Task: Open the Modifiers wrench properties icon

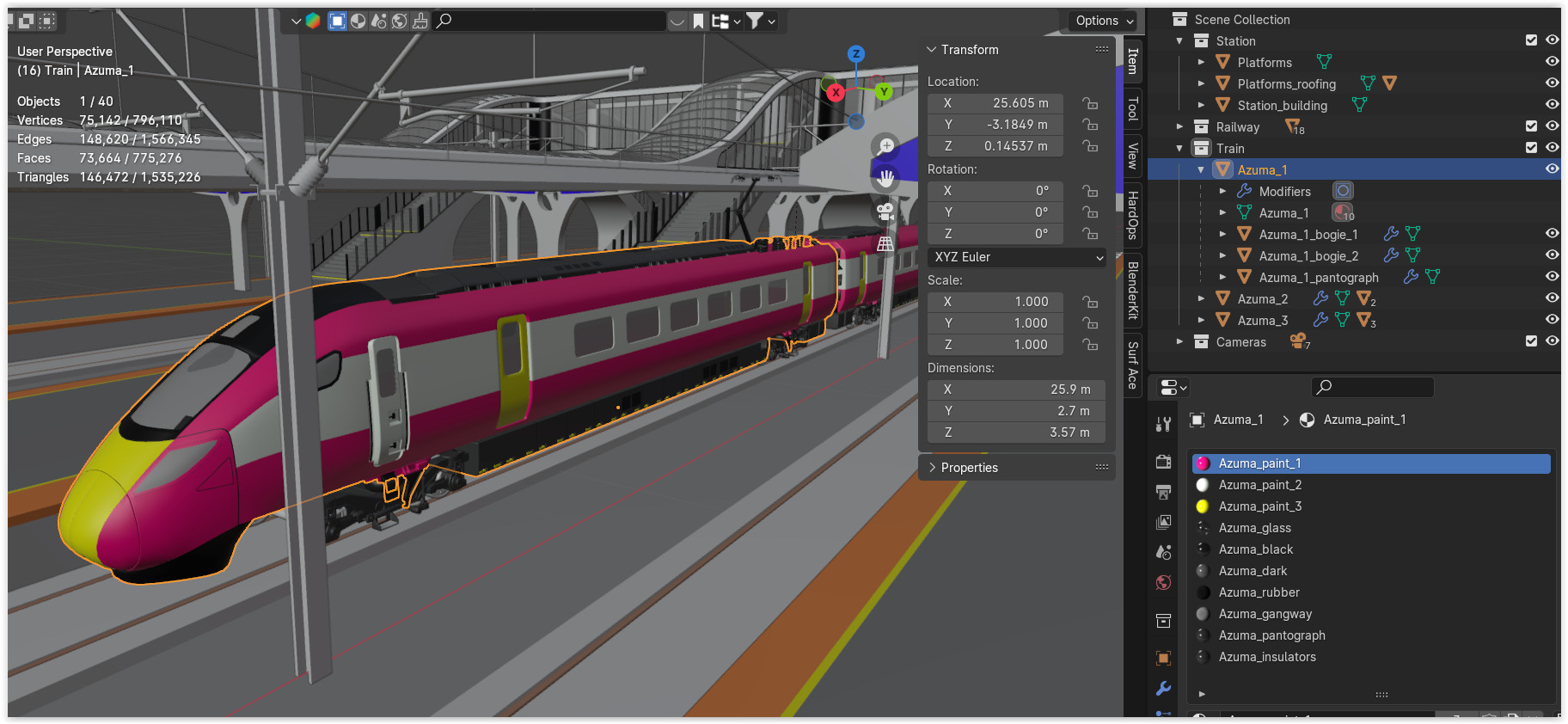Action: tap(1163, 689)
